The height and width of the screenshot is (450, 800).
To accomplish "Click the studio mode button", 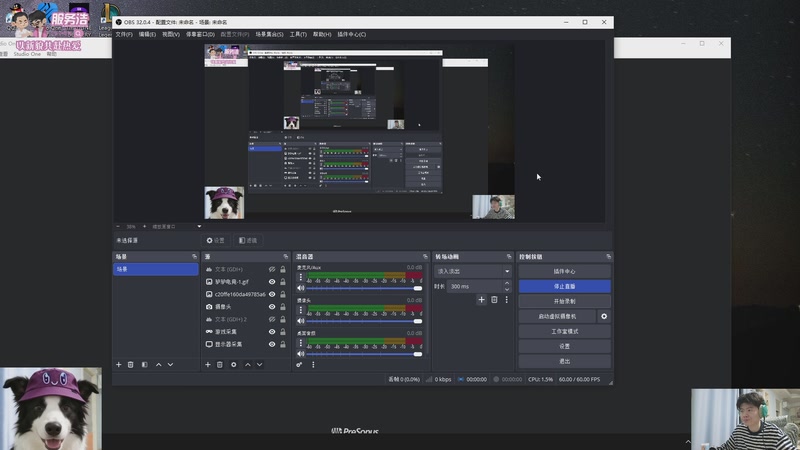I will 564,332.
